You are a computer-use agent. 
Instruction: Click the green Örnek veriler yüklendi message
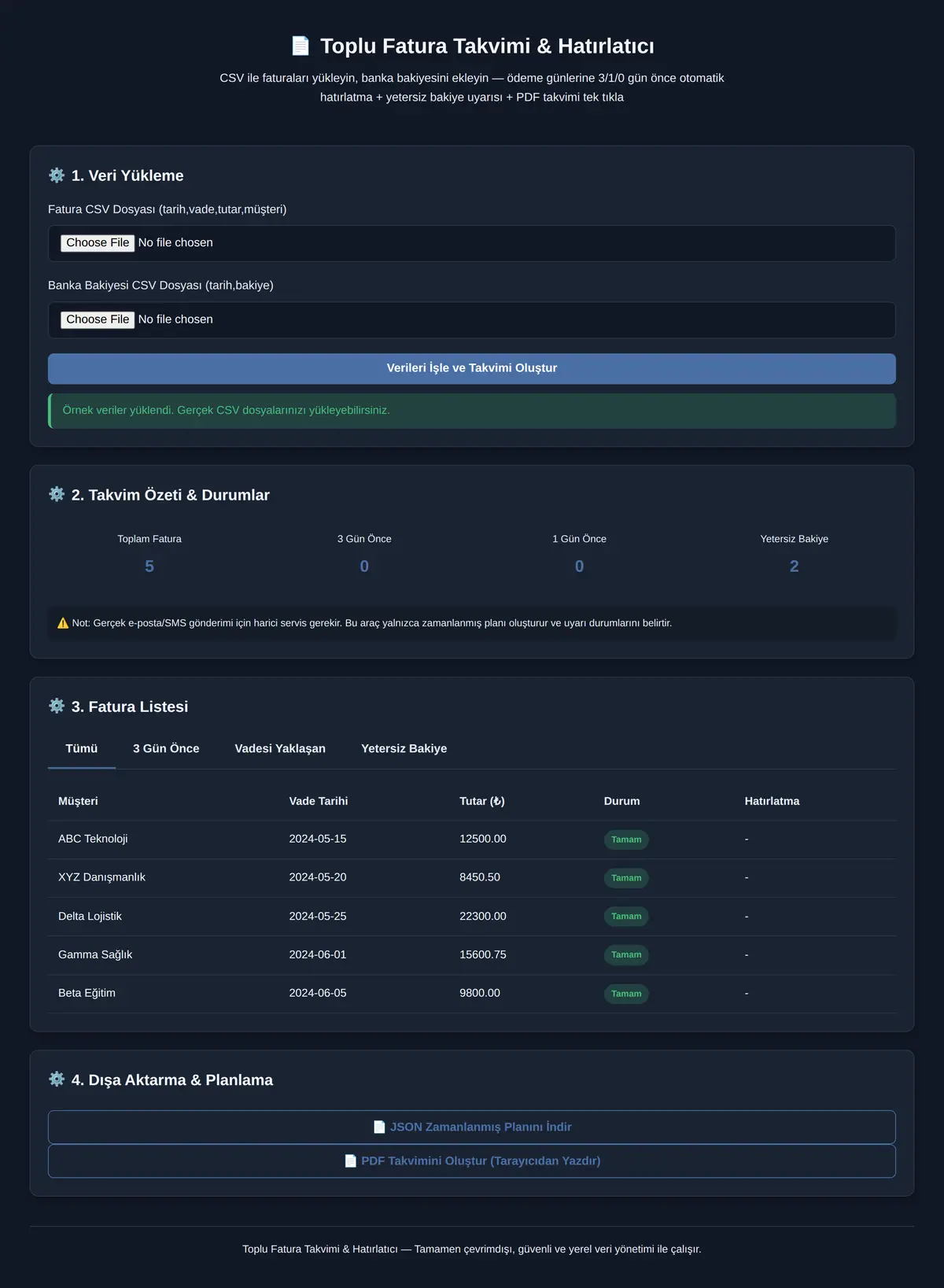(472, 411)
